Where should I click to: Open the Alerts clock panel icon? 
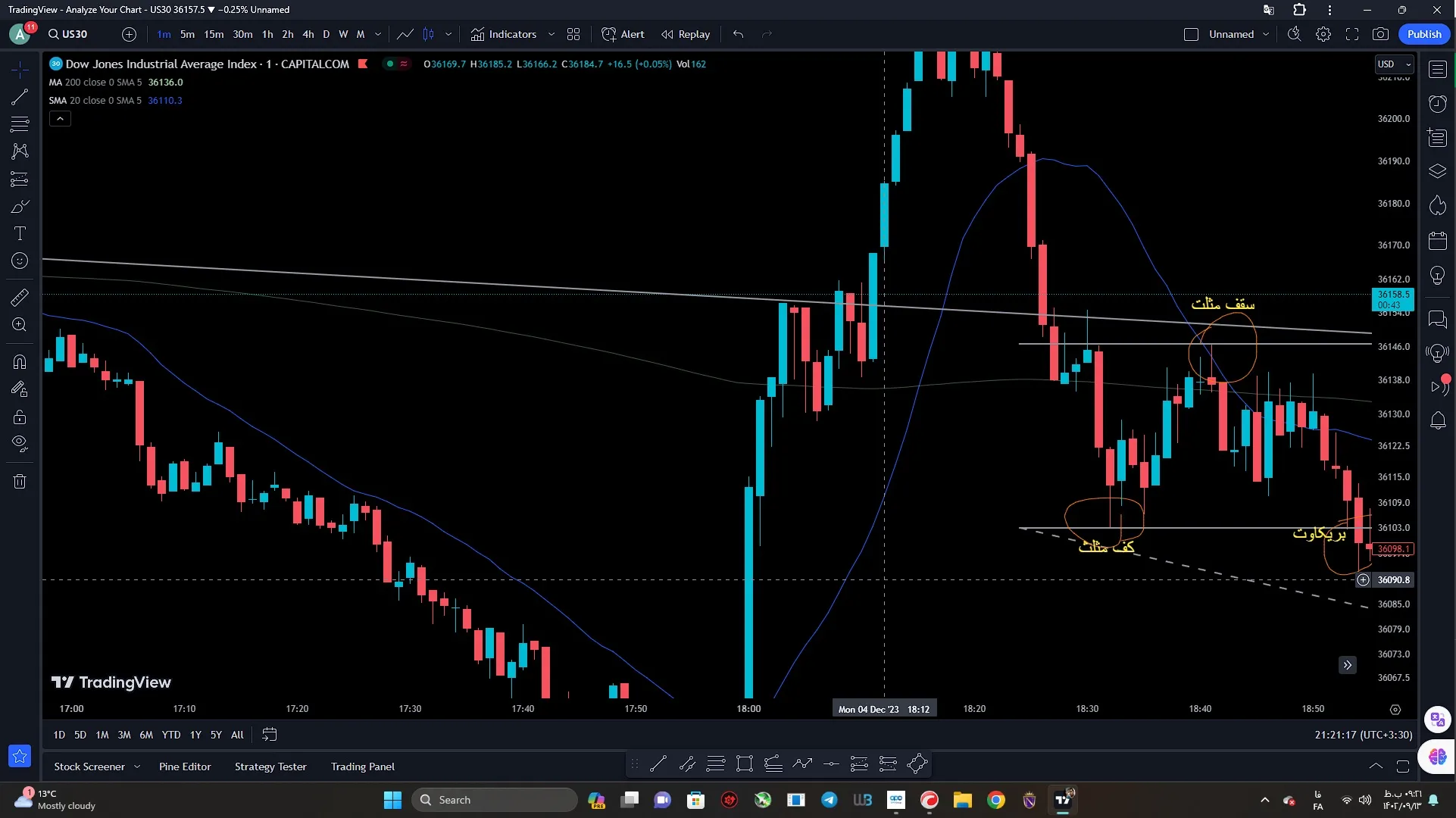pos(1437,104)
